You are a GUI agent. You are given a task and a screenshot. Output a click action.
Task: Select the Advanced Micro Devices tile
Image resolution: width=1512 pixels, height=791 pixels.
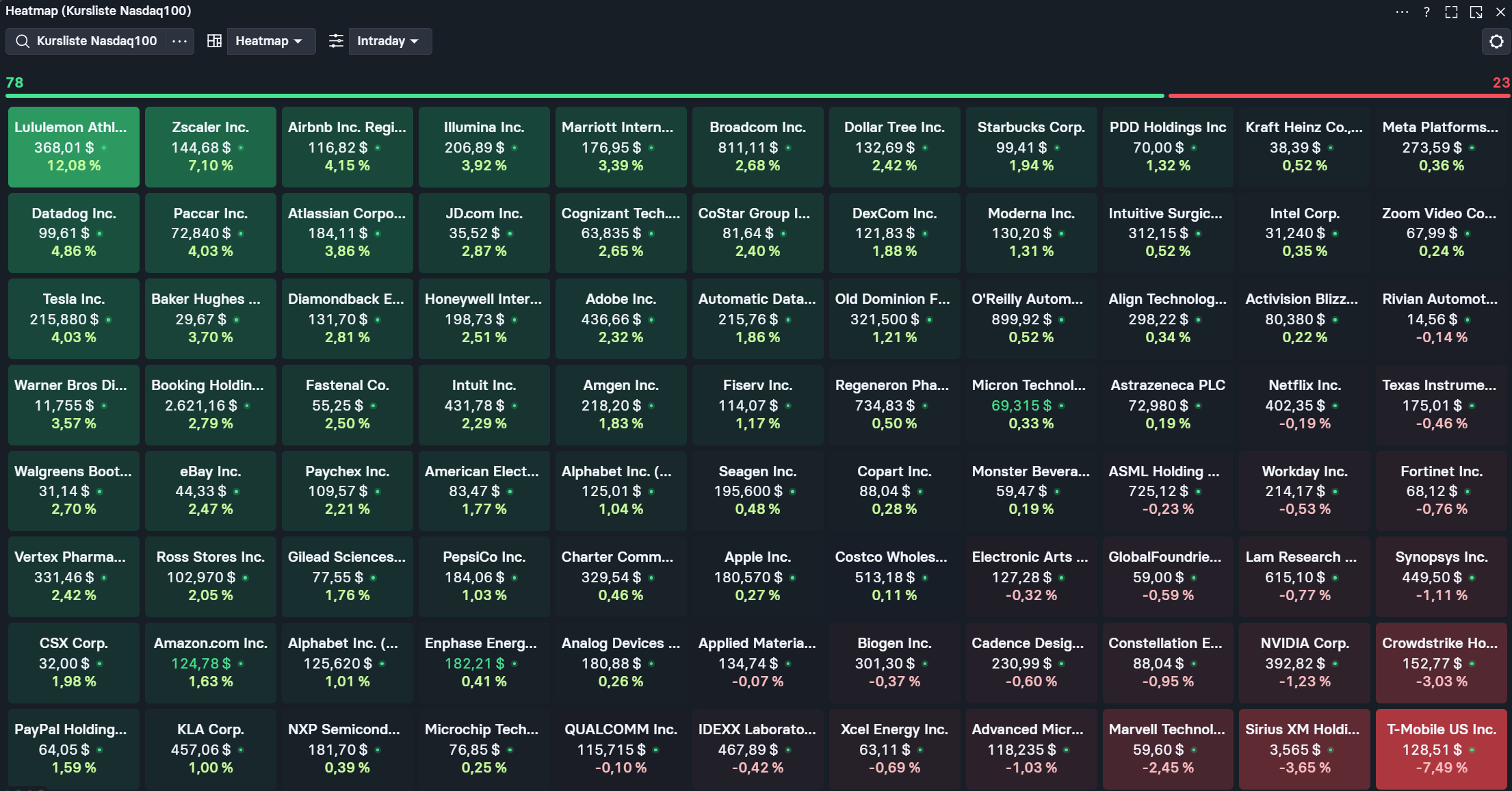[1032, 749]
